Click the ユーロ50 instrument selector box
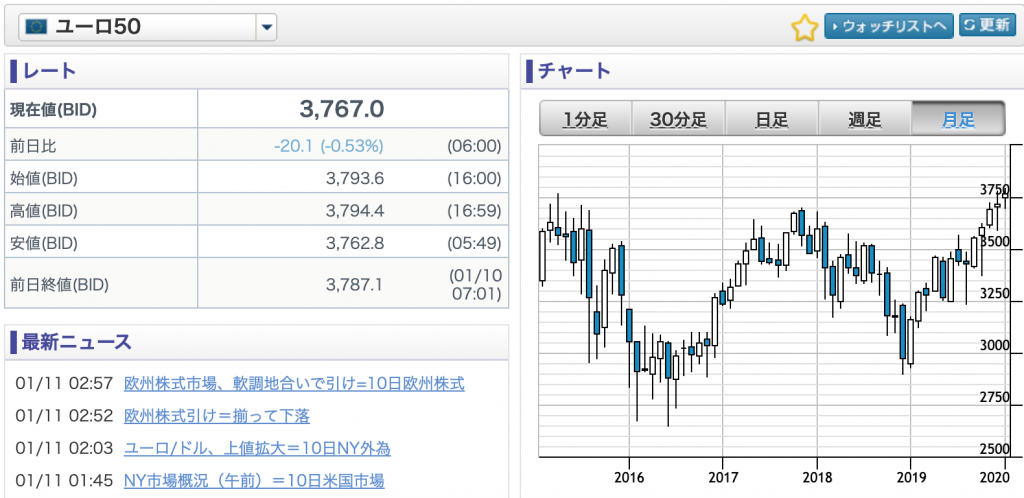This screenshot has height=498, width=1024. pyautogui.click(x=148, y=27)
